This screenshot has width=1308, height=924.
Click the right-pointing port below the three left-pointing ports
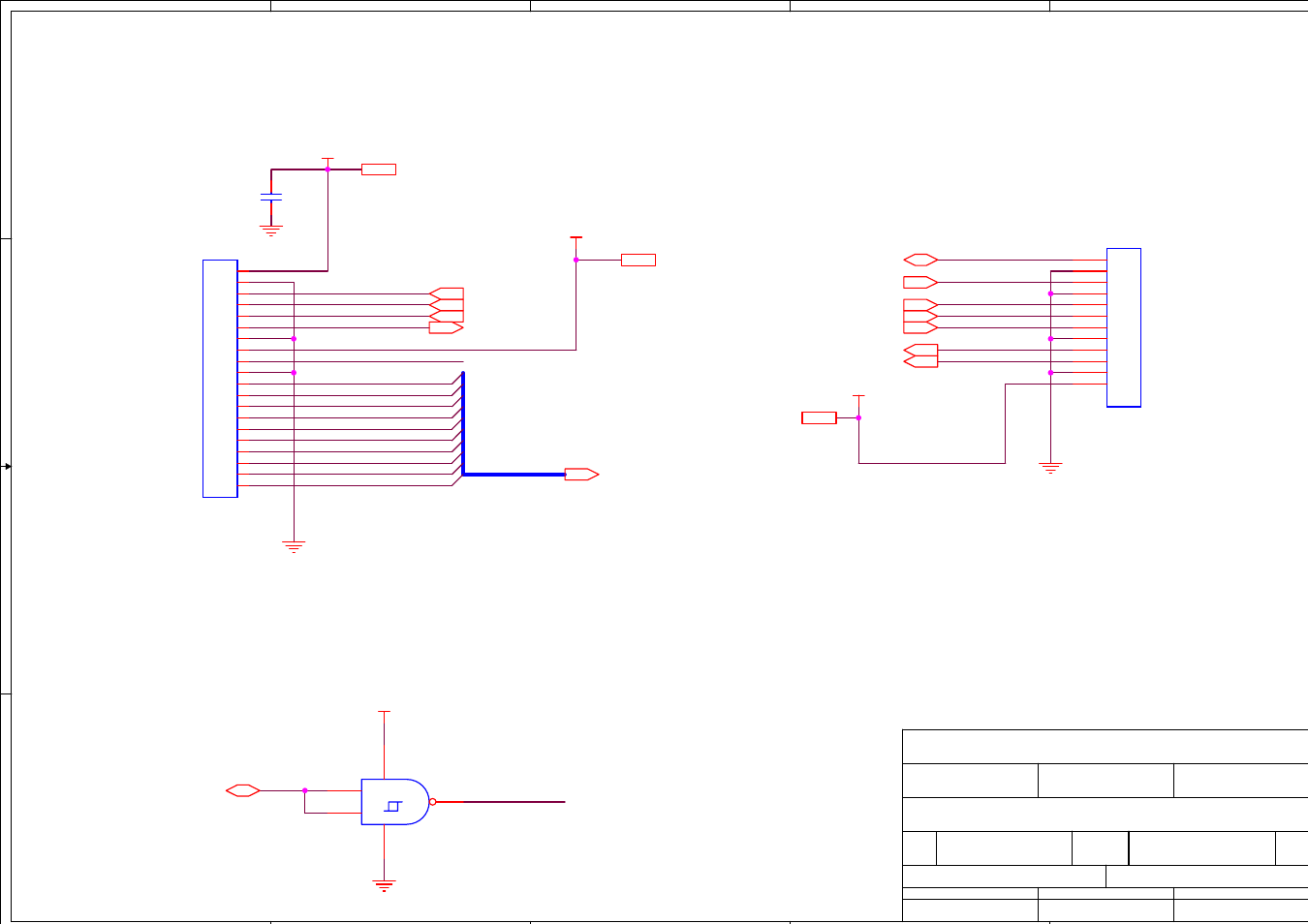click(446, 327)
